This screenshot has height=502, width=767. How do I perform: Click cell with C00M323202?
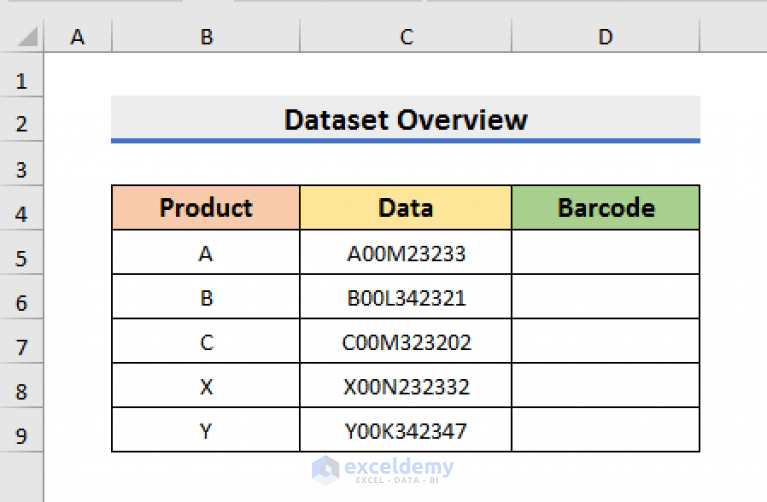point(406,342)
